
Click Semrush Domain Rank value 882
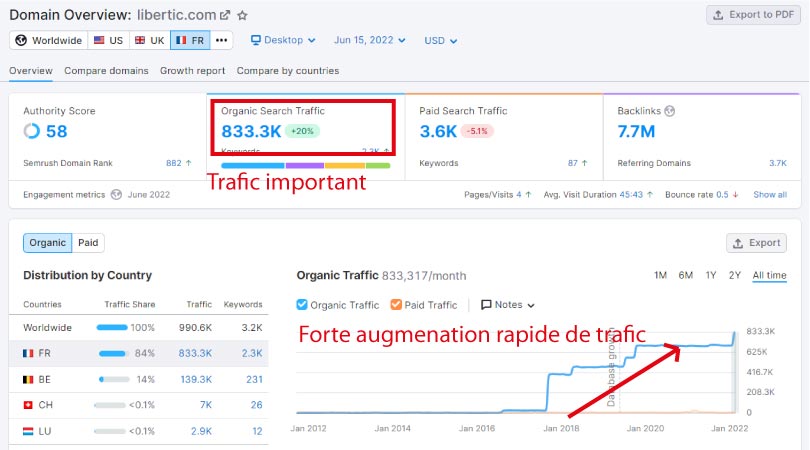pyautogui.click(x=174, y=163)
